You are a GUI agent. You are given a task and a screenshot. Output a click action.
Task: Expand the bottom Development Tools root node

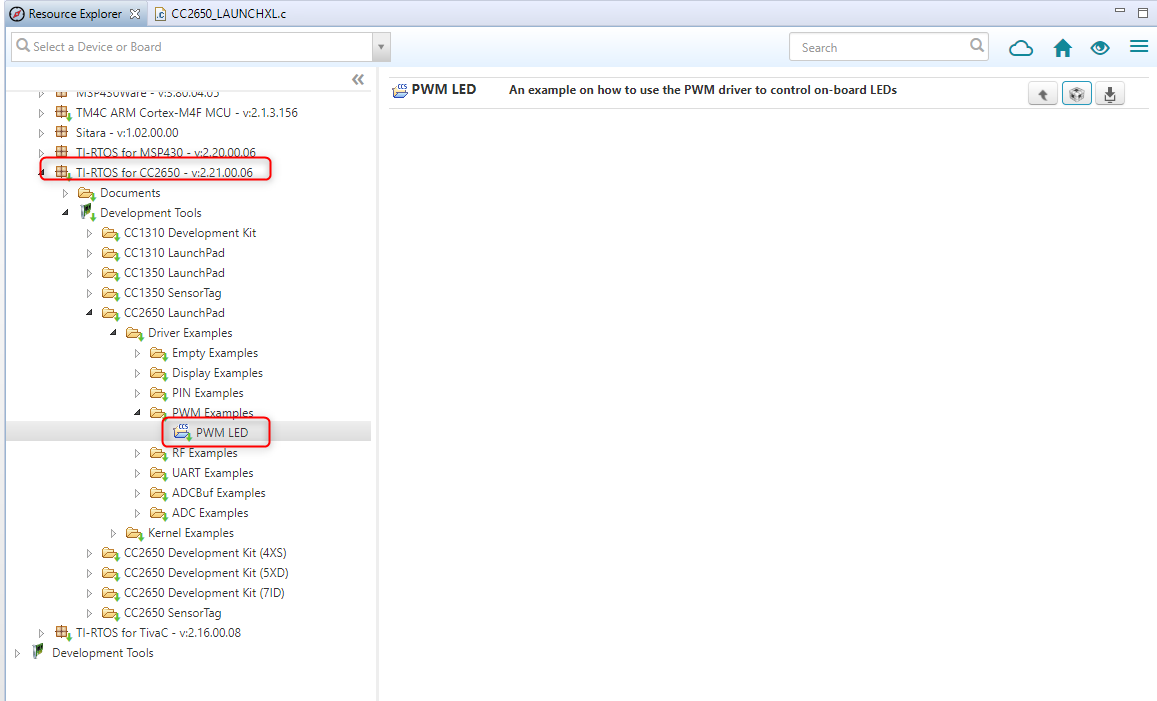click(x=17, y=653)
